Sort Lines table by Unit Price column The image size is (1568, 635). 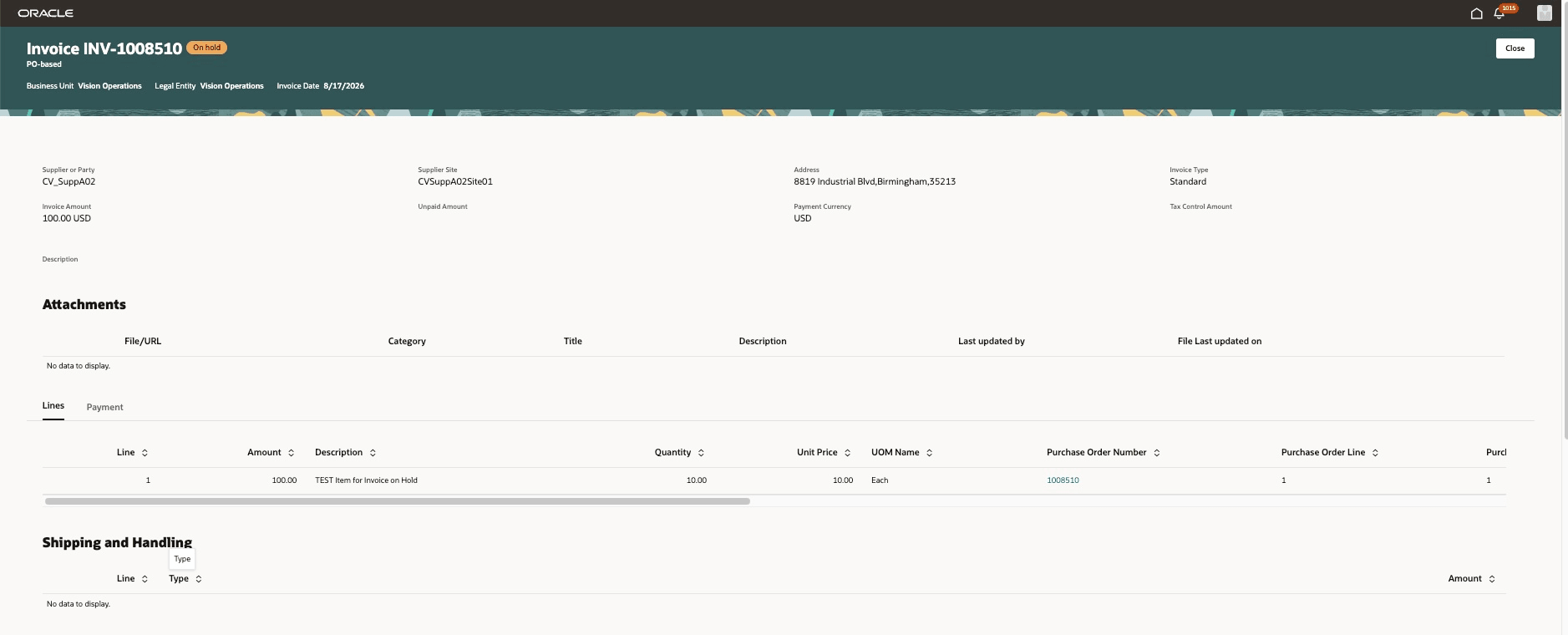(847, 453)
